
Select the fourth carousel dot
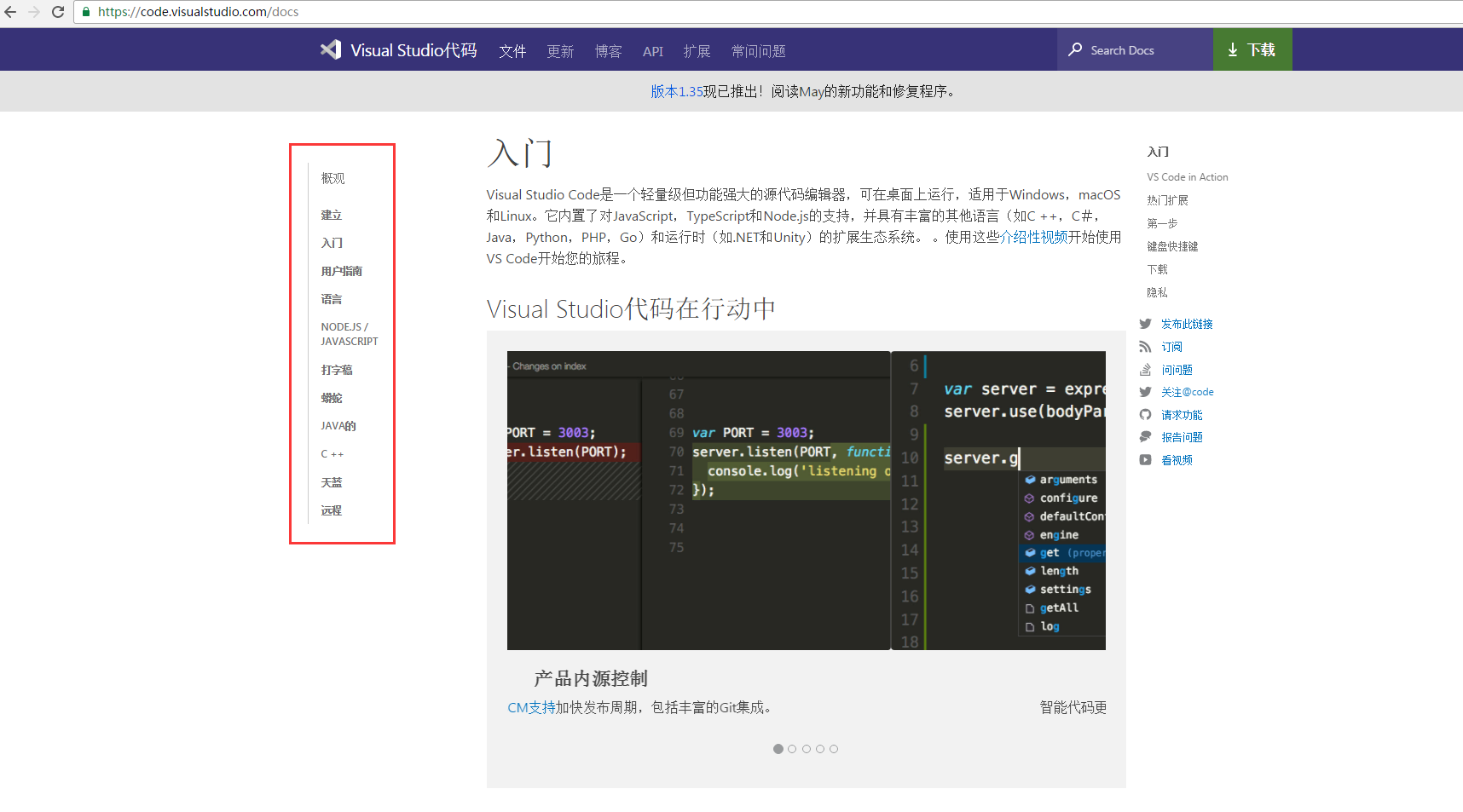[820, 749]
